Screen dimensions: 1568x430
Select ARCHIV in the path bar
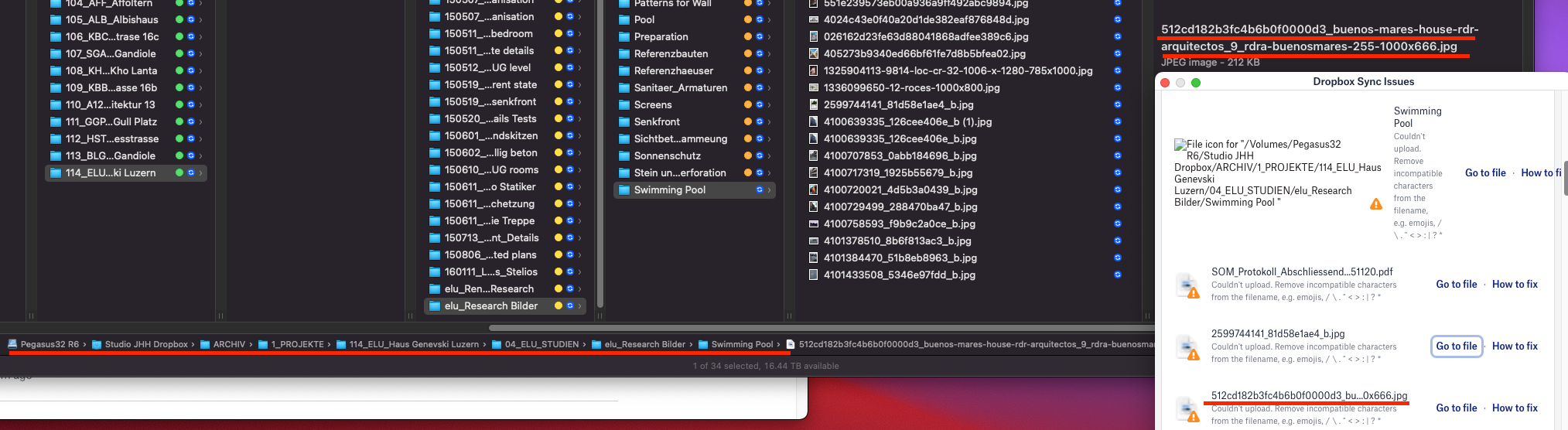pyautogui.click(x=223, y=344)
